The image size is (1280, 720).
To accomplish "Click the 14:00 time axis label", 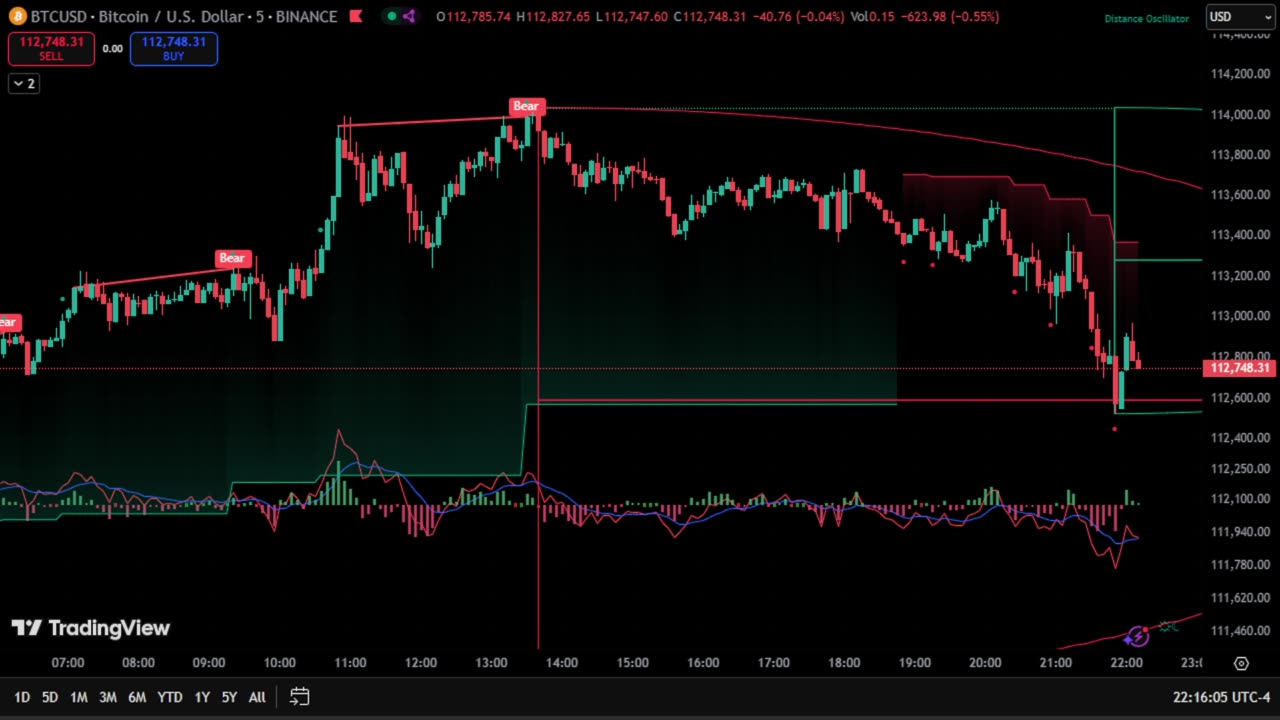I will (562, 663).
